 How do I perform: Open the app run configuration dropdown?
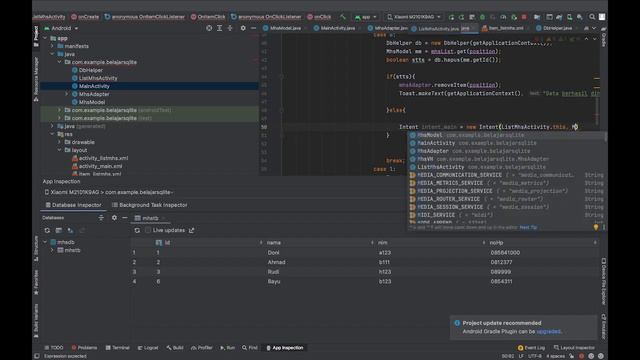366,17
